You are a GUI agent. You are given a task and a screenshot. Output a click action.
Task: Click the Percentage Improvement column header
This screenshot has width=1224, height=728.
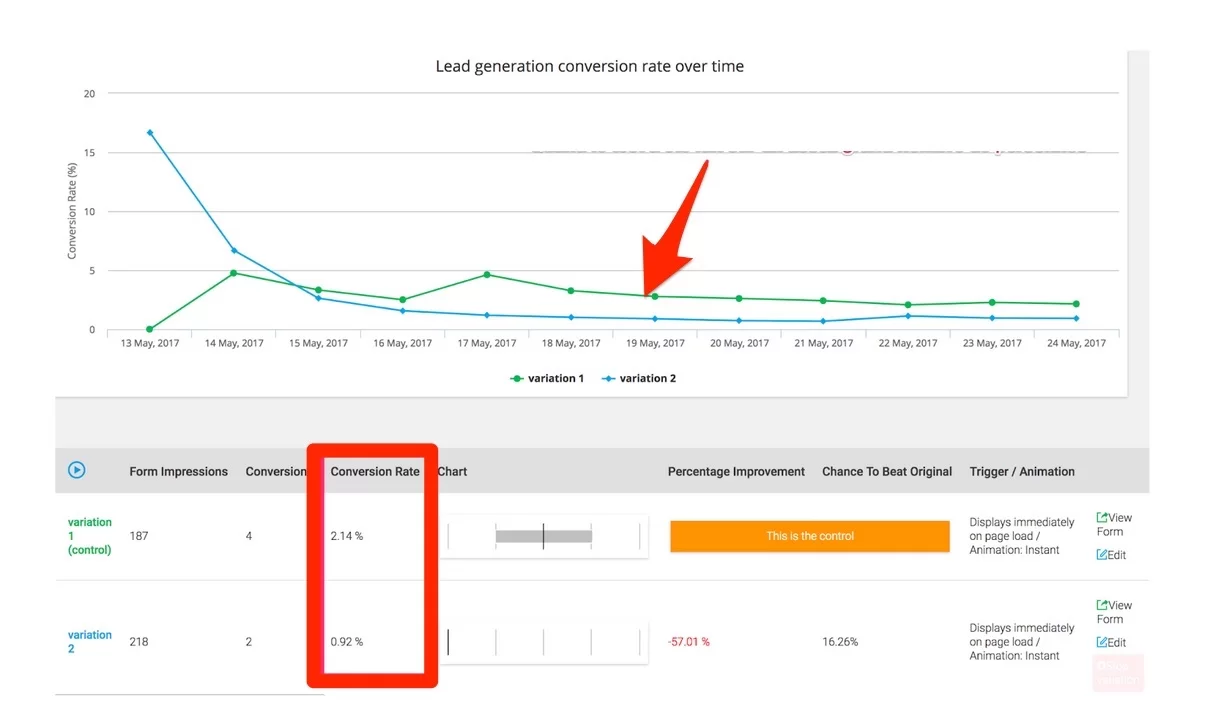coord(736,472)
